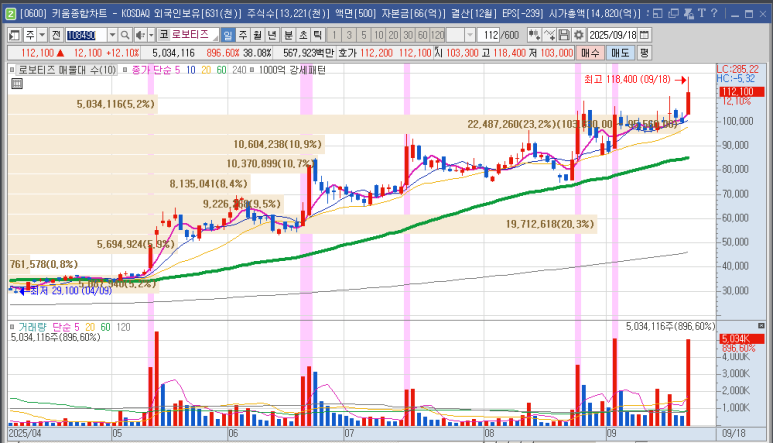
Task: Click the 전 button beside stock code
Action: [x=56, y=35]
